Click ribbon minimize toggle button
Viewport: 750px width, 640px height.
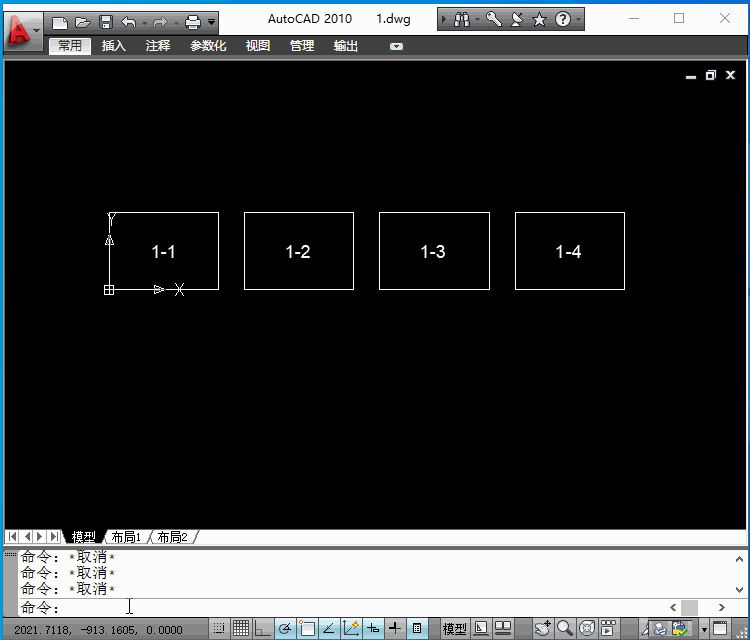click(x=396, y=46)
